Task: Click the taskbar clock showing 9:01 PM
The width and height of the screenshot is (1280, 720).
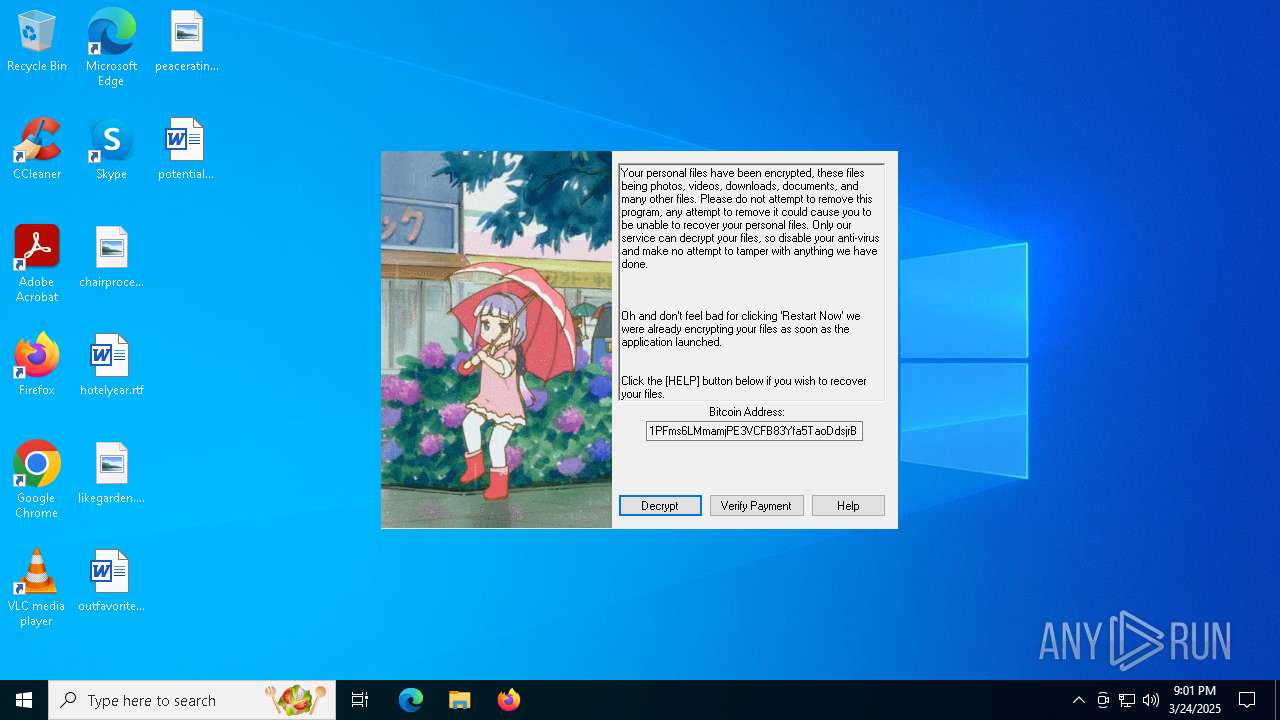Action: point(1194,700)
